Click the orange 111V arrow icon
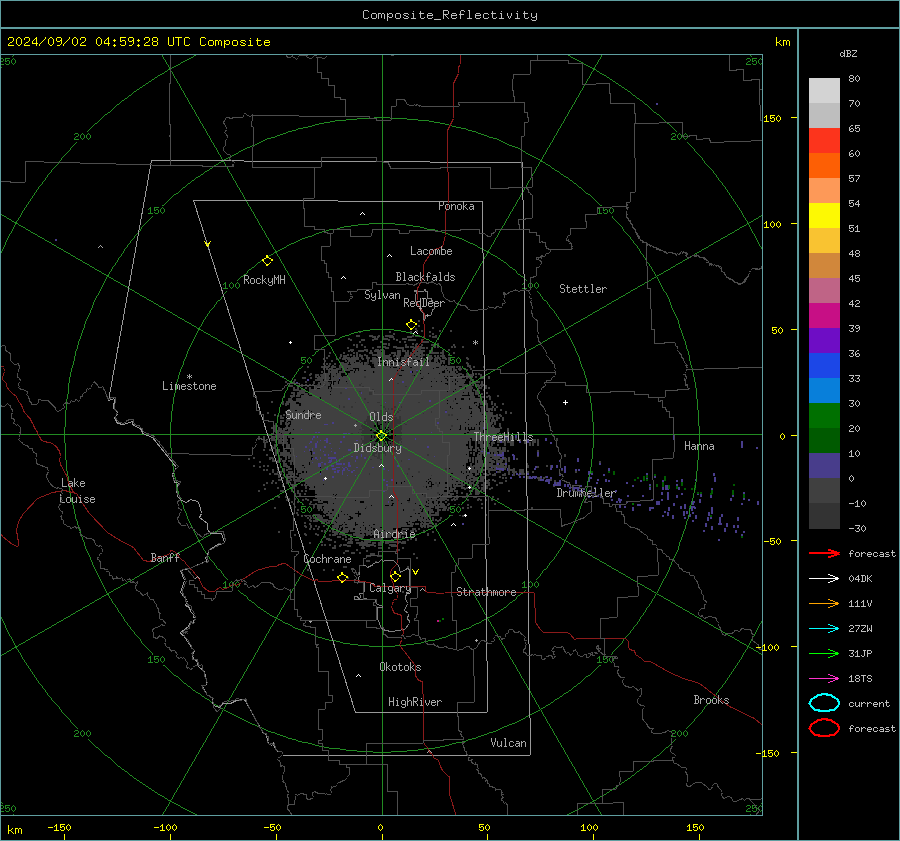900x841 pixels. click(824, 603)
